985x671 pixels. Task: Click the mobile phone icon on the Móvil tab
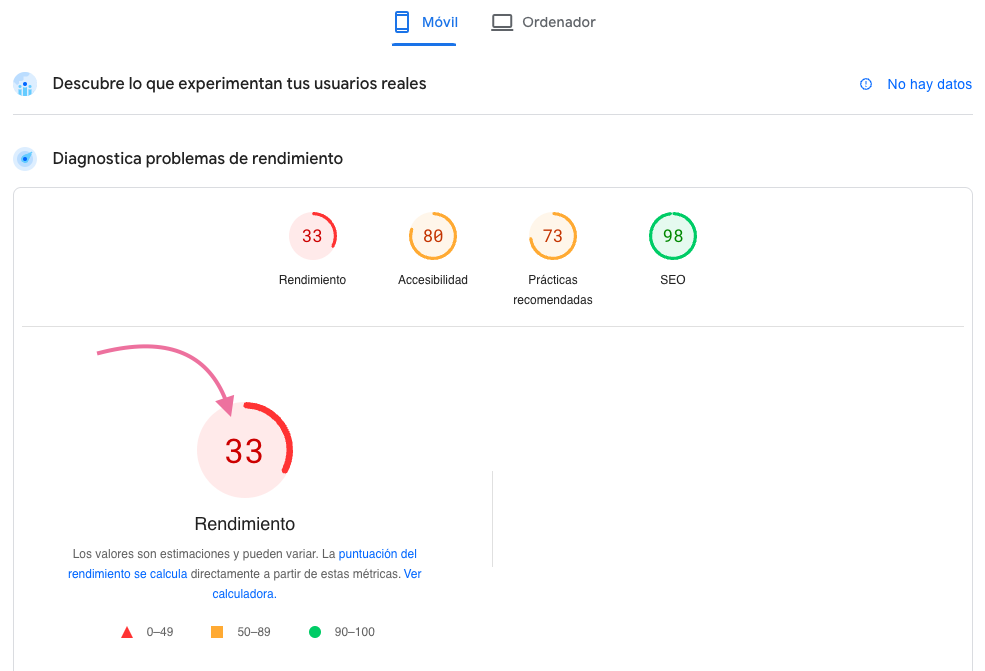click(x=403, y=21)
